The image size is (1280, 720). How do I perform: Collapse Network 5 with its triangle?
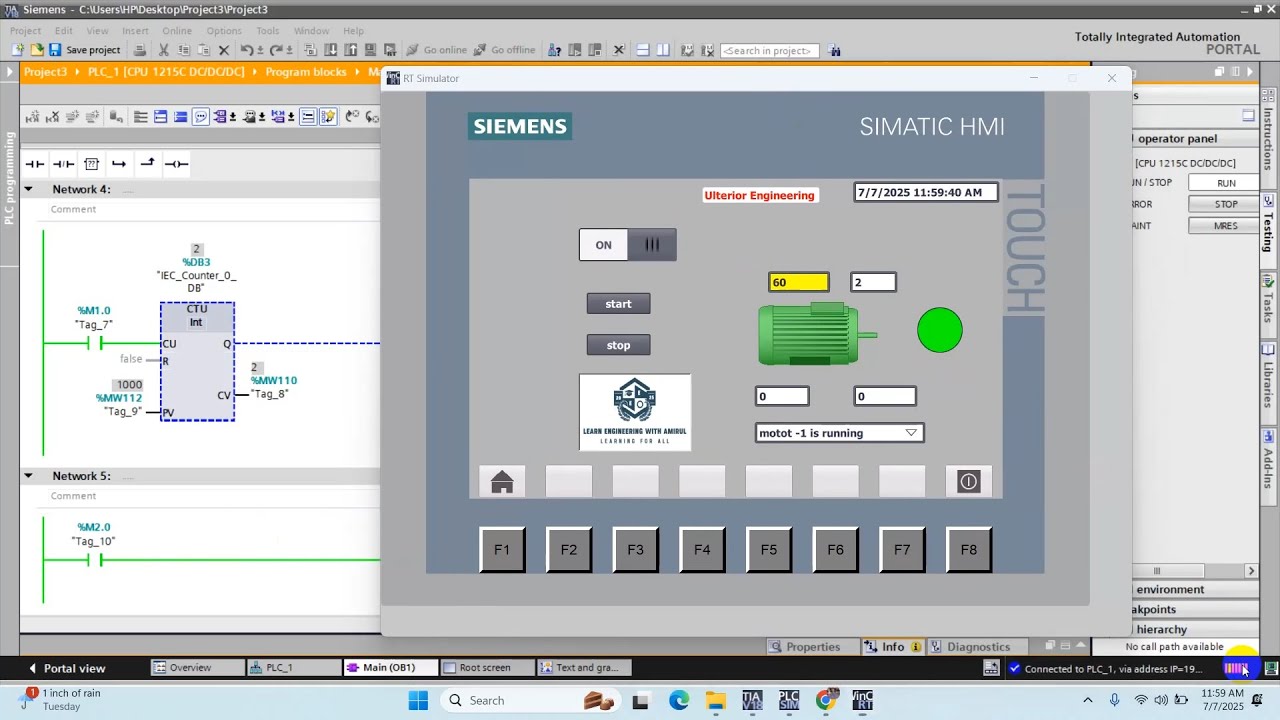pos(28,476)
